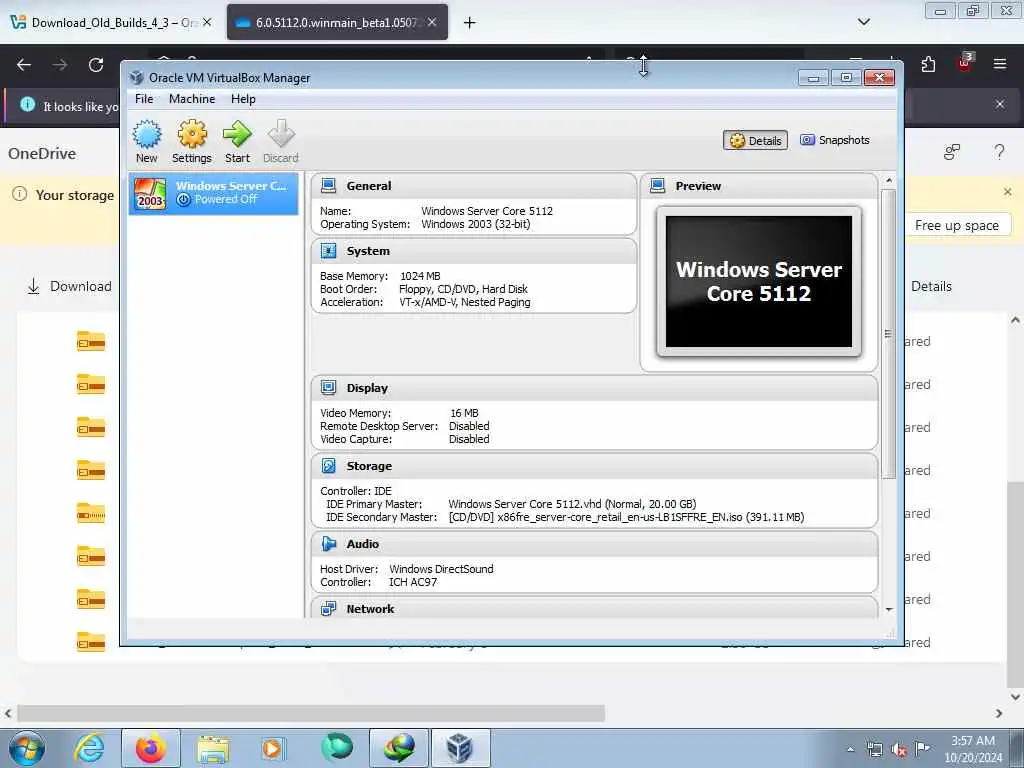This screenshot has height=768, width=1024.
Task: Click the General section icon
Action: (x=328, y=186)
